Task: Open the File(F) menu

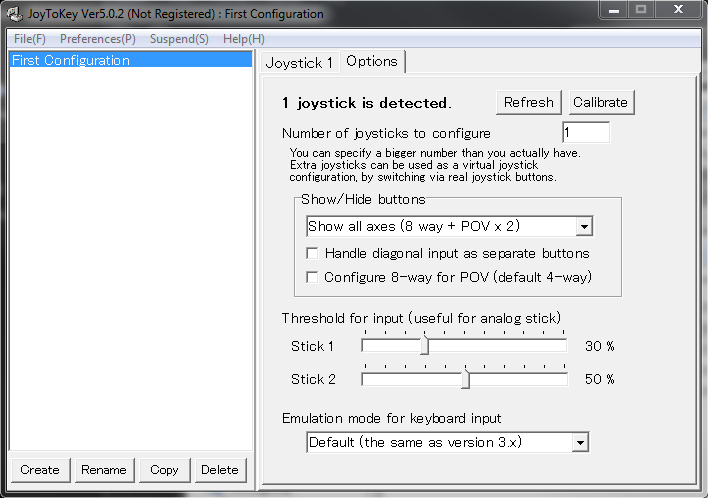Action: coord(30,39)
